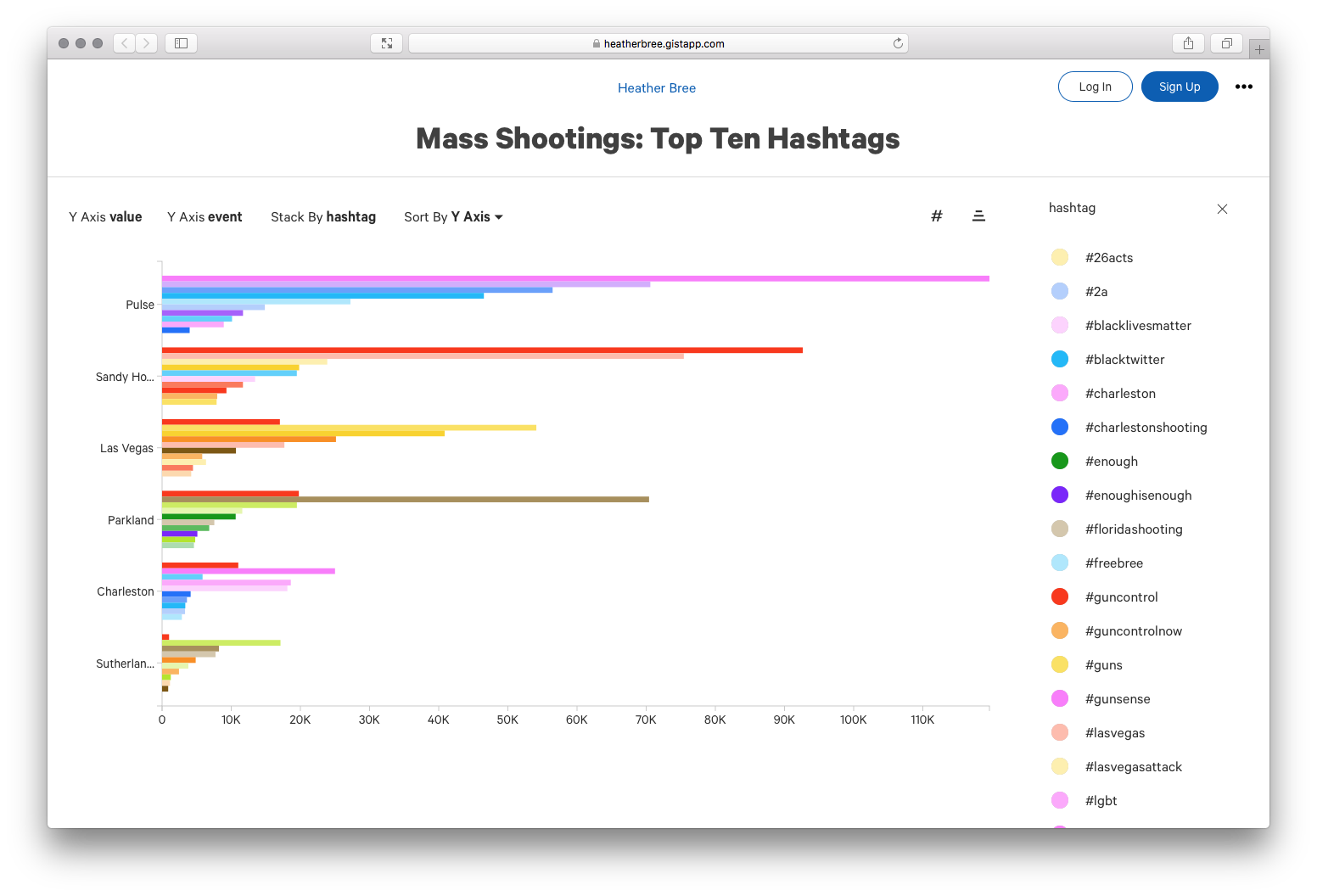Click the show all tabs icon
The width and height of the screenshot is (1317, 896).
click(1226, 43)
